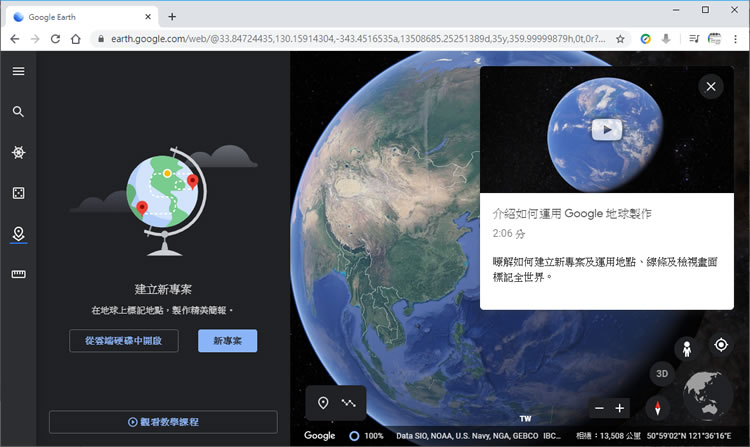Close the tutorial video card
Screen dimensions: 750x447
coord(711,87)
